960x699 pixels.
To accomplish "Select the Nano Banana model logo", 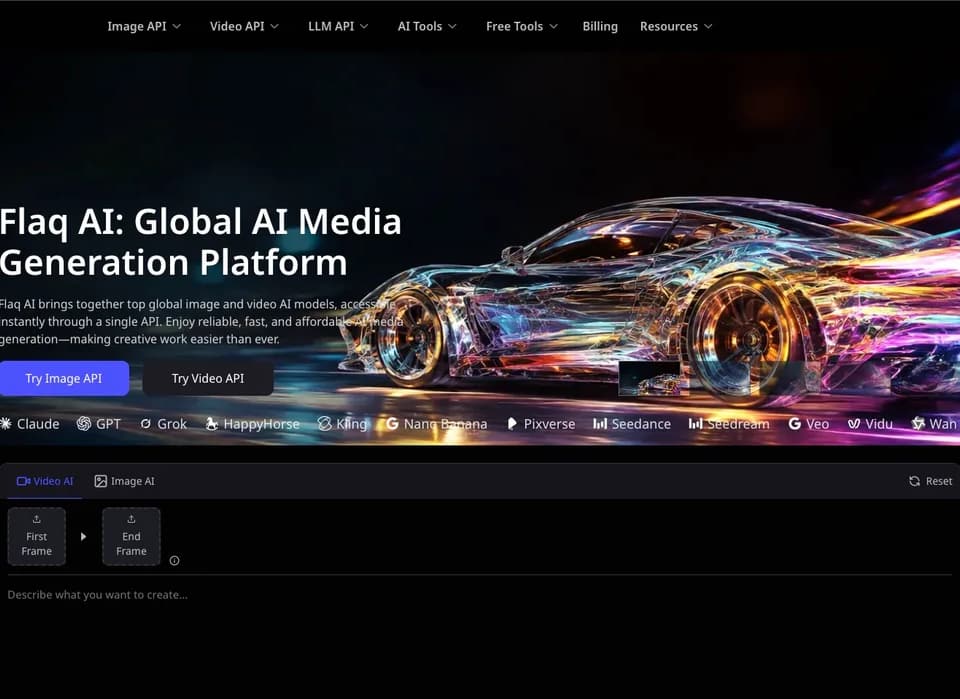I will [x=437, y=424].
